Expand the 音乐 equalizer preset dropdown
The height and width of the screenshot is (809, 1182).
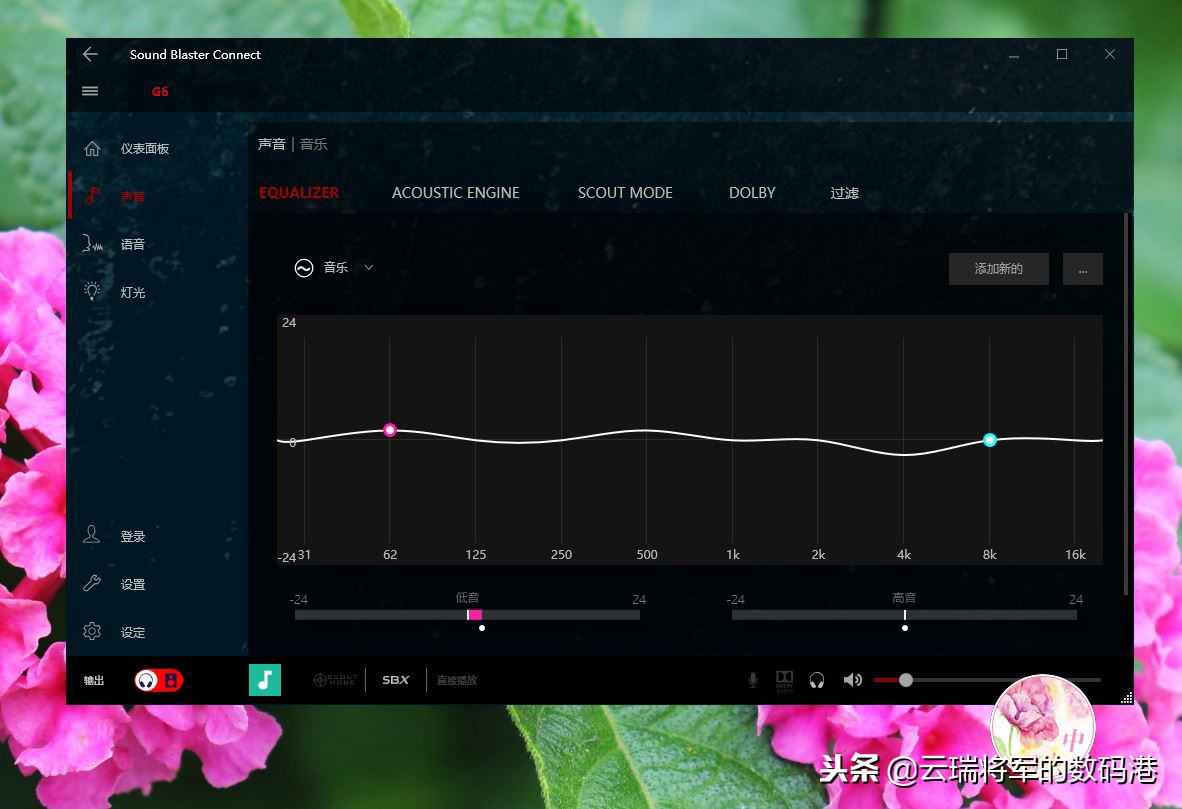[x=369, y=267]
